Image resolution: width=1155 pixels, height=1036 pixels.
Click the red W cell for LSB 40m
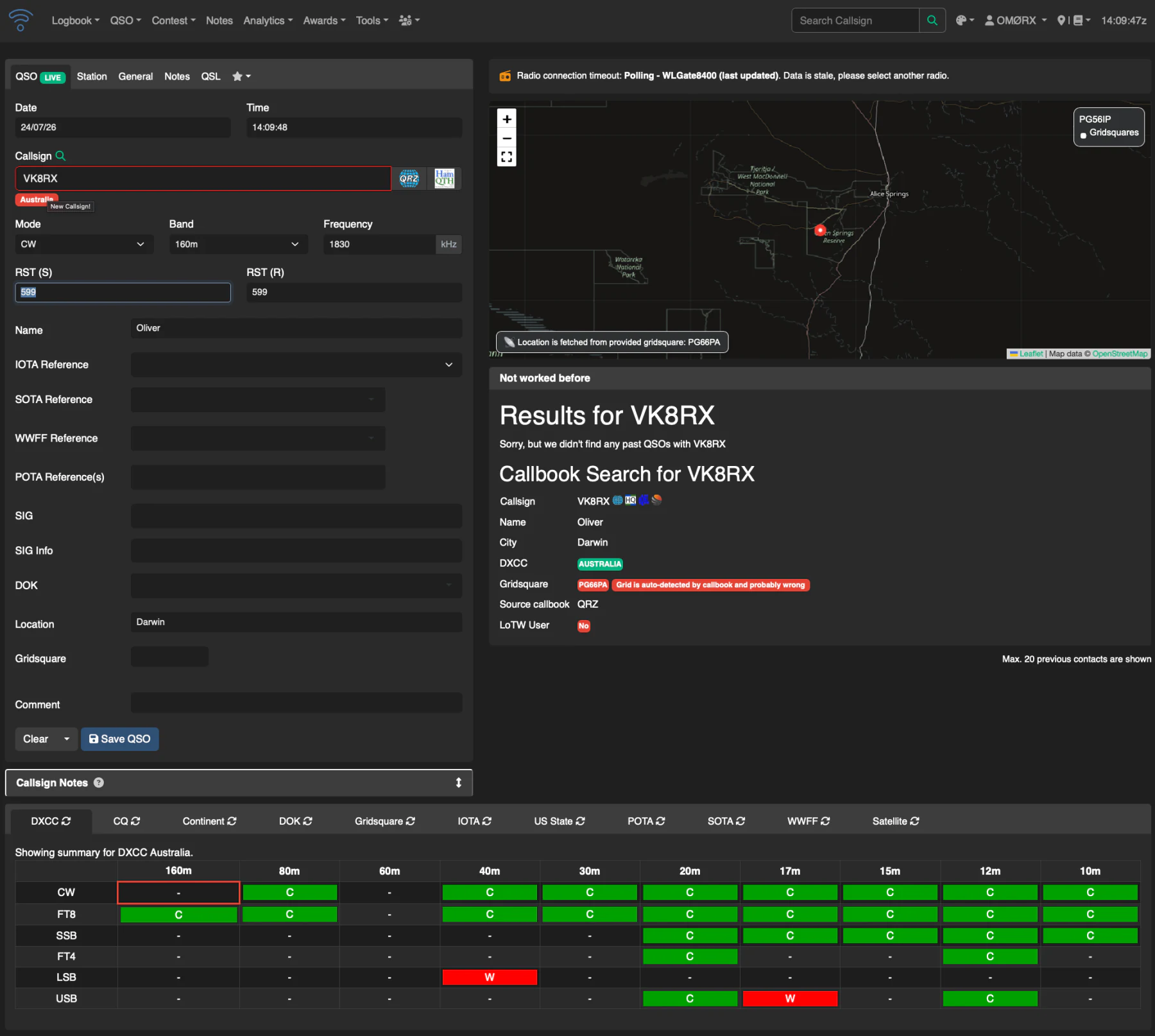[490, 977]
